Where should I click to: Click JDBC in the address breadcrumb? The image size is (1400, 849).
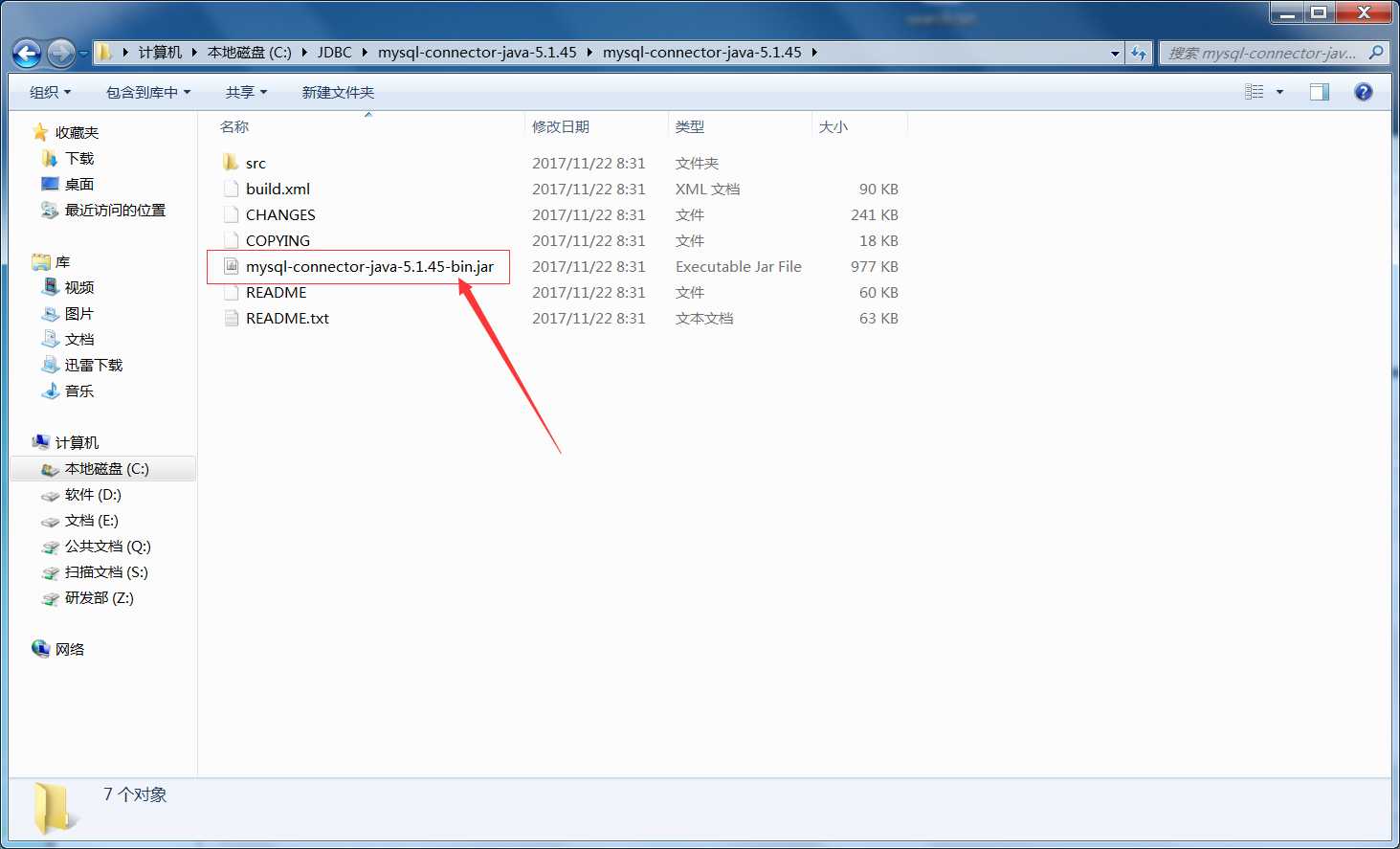(x=335, y=53)
